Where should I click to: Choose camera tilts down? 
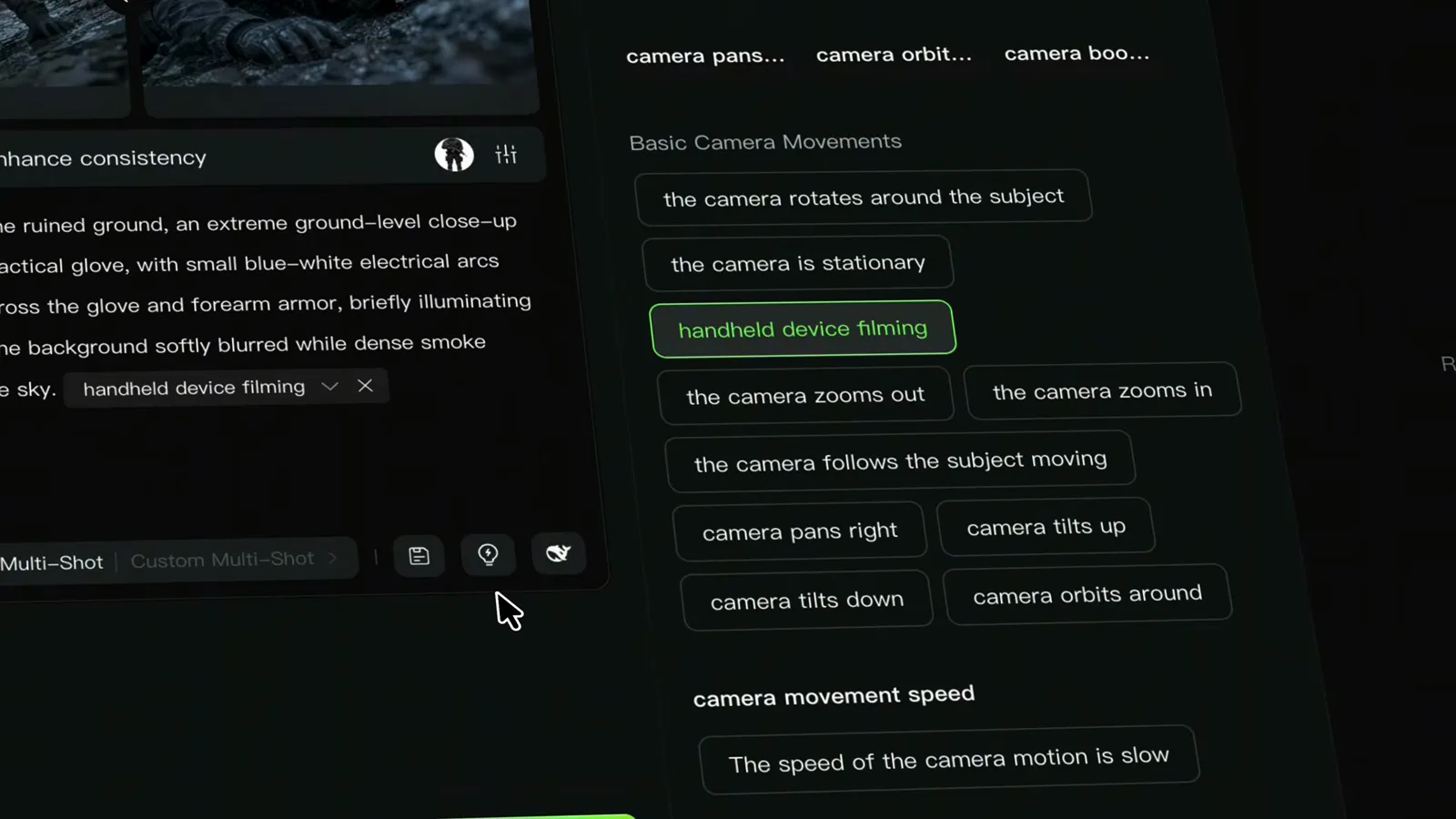pos(806,601)
